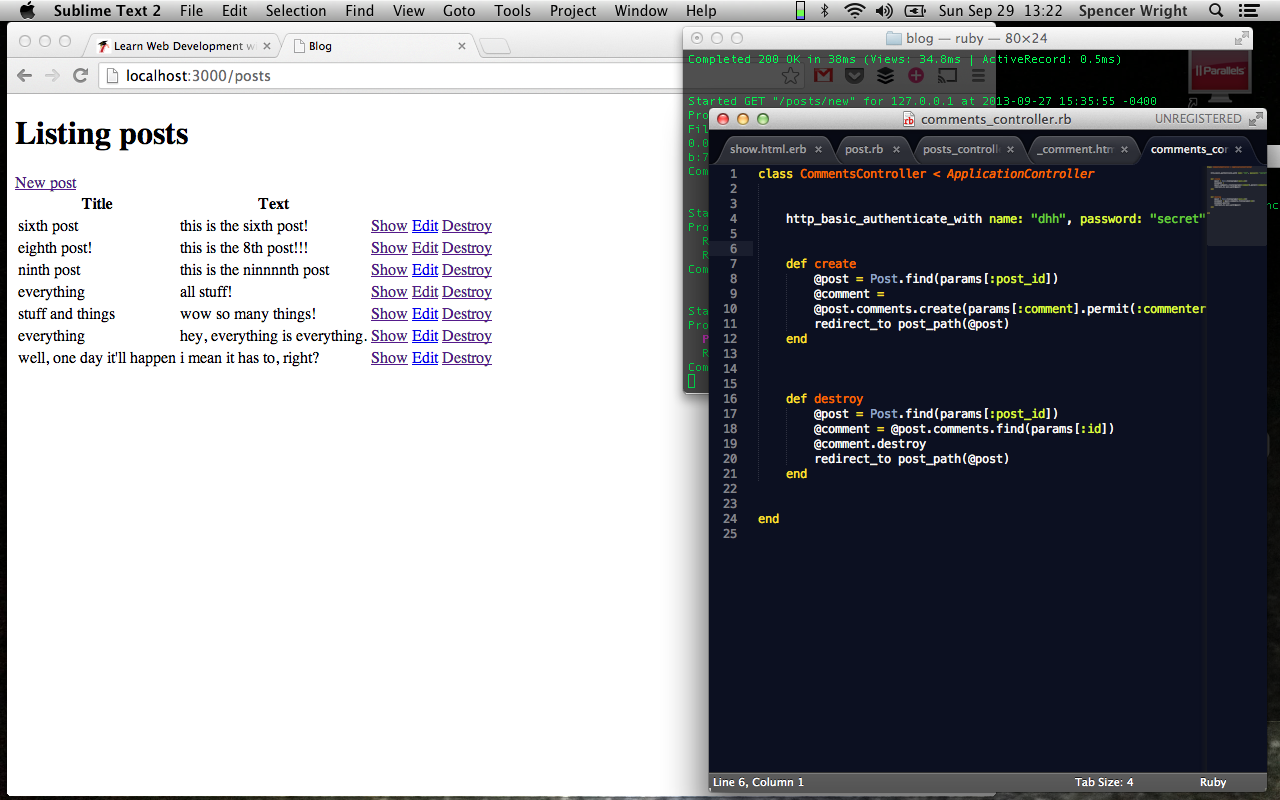Click the New post link
Screen dimensions: 1280x800
46,182
